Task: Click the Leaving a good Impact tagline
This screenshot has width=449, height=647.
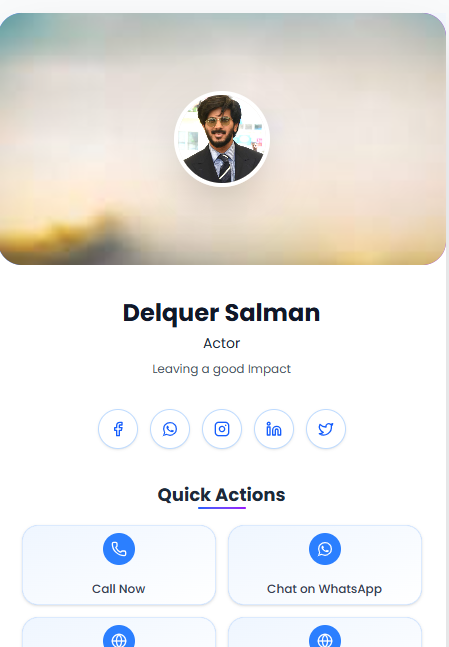Action: [x=222, y=369]
